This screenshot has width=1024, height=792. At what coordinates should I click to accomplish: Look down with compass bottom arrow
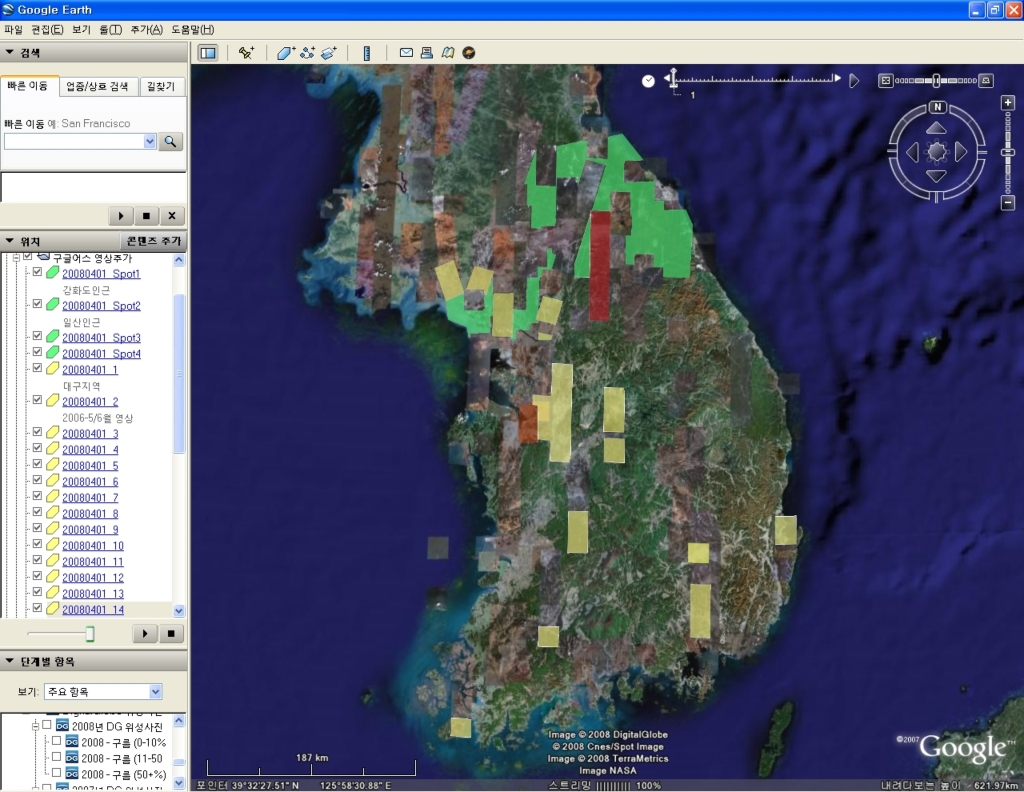tap(936, 176)
